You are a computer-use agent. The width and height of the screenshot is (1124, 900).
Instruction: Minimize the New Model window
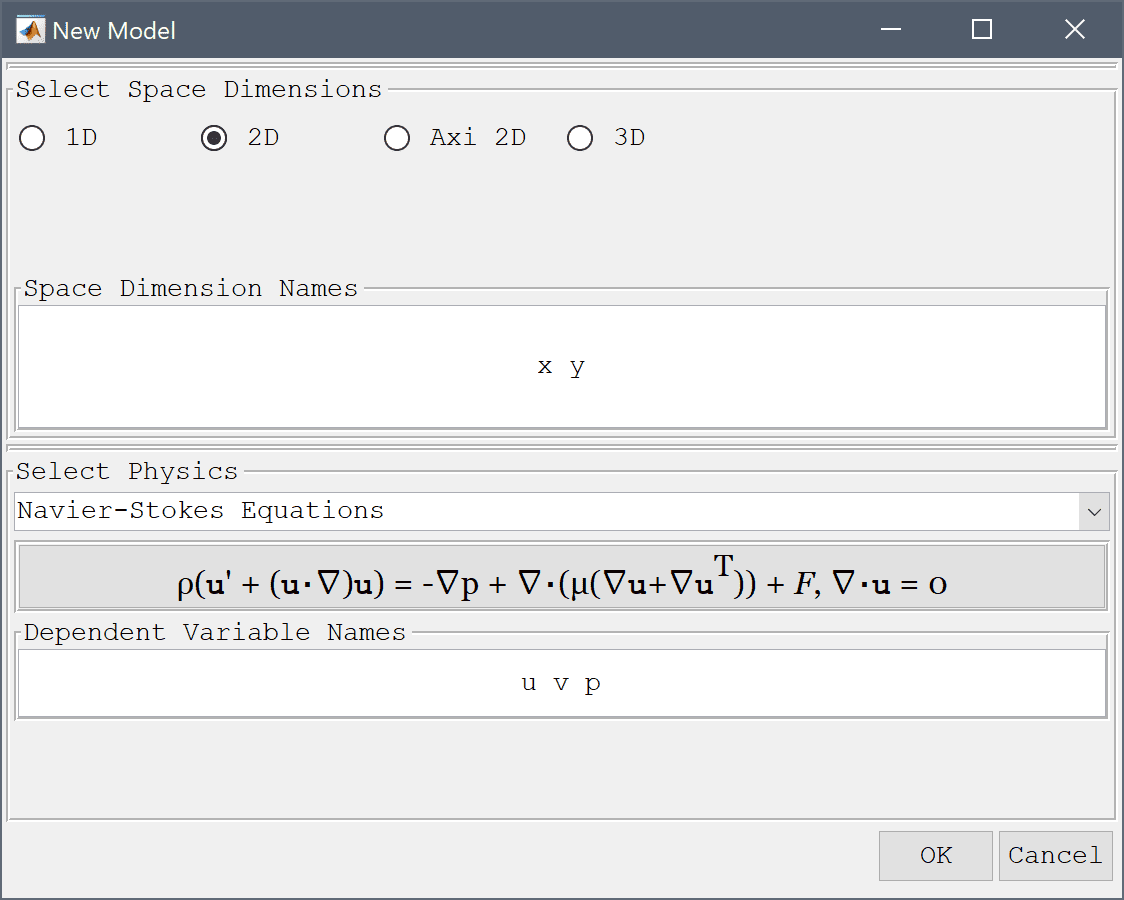coord(891,29)
